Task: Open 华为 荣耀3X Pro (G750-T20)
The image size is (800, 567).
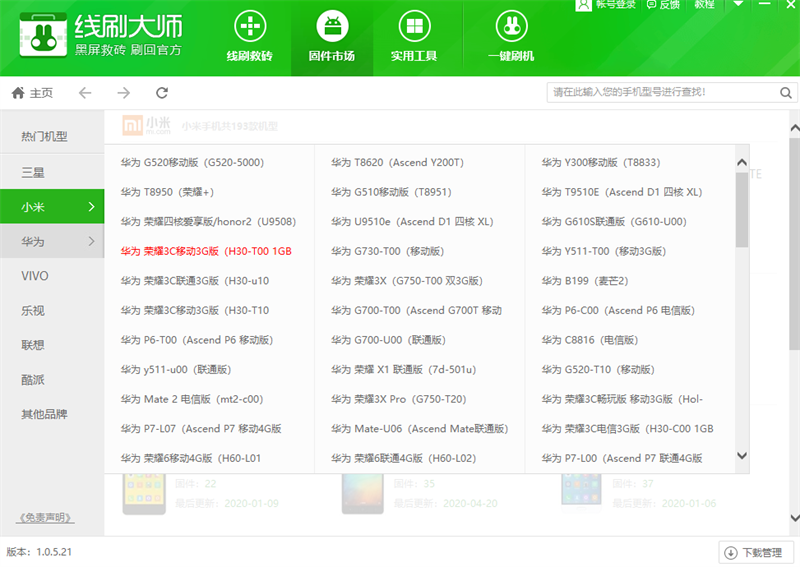Action: coord(399,400)
